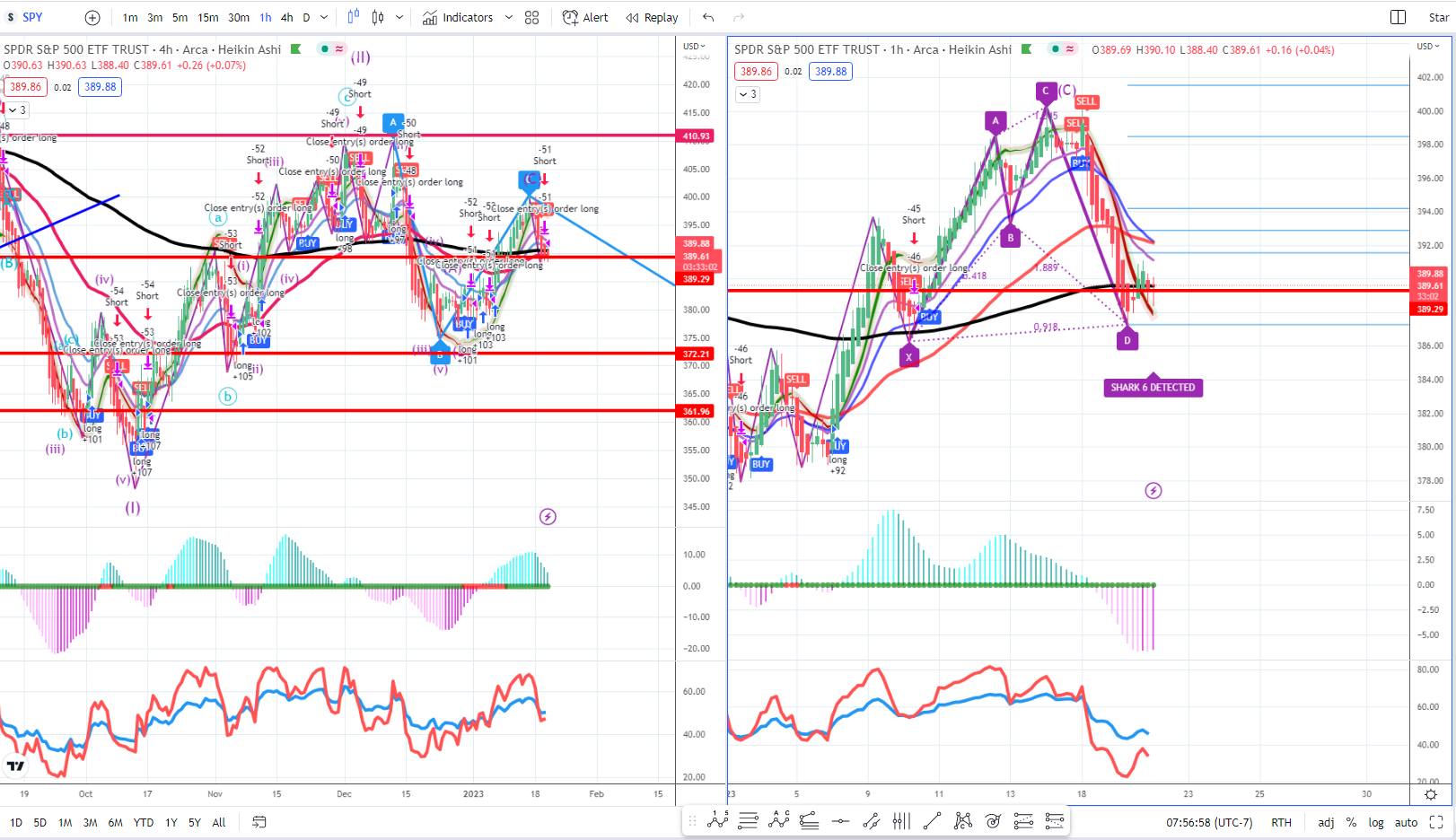This screenshot has width=1456, height=840.
Task: Select Elliott impulse wave 12345 drawing tool
Action: coord(717,820)
